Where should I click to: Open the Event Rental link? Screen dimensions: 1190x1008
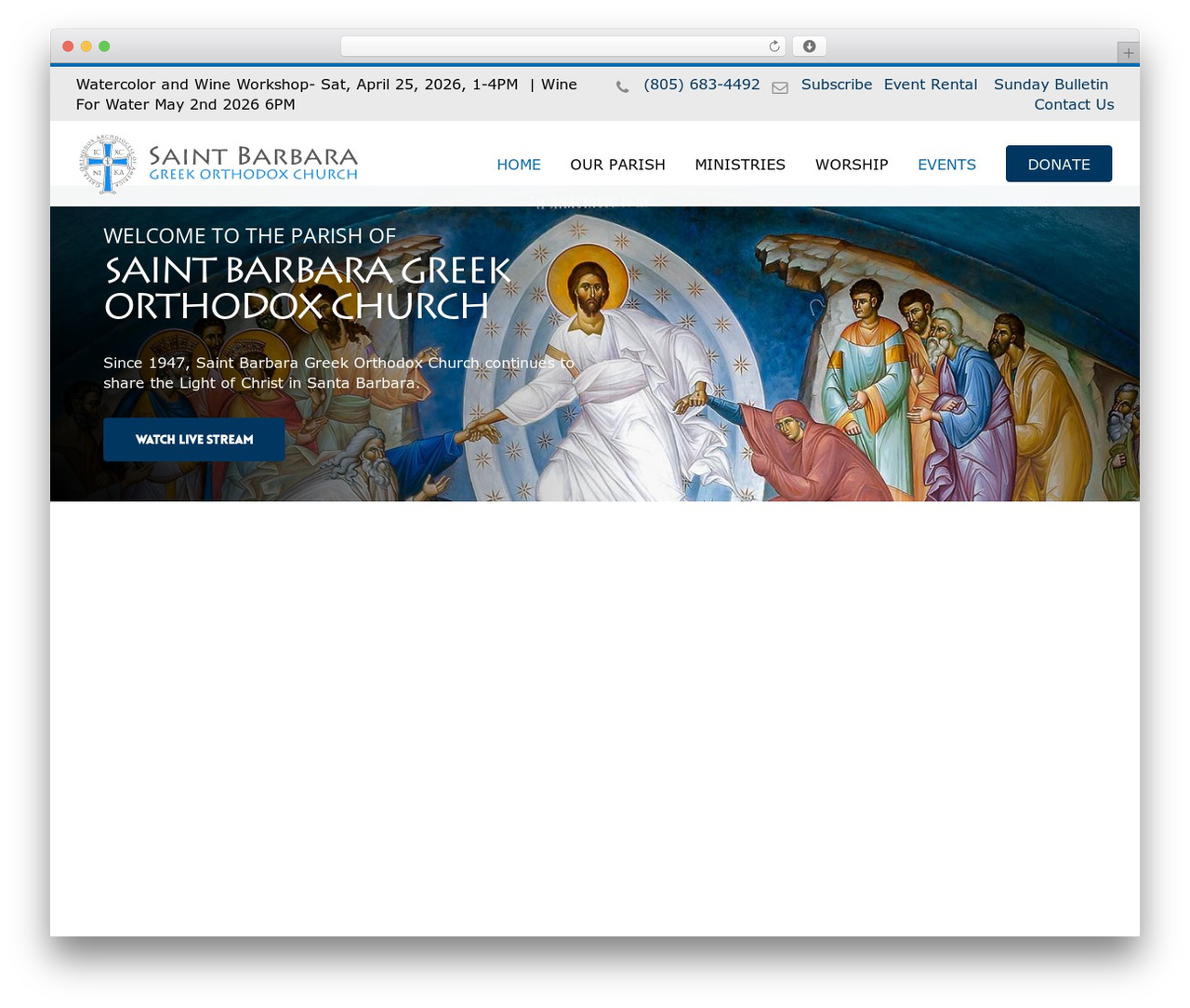click(931, 85)
